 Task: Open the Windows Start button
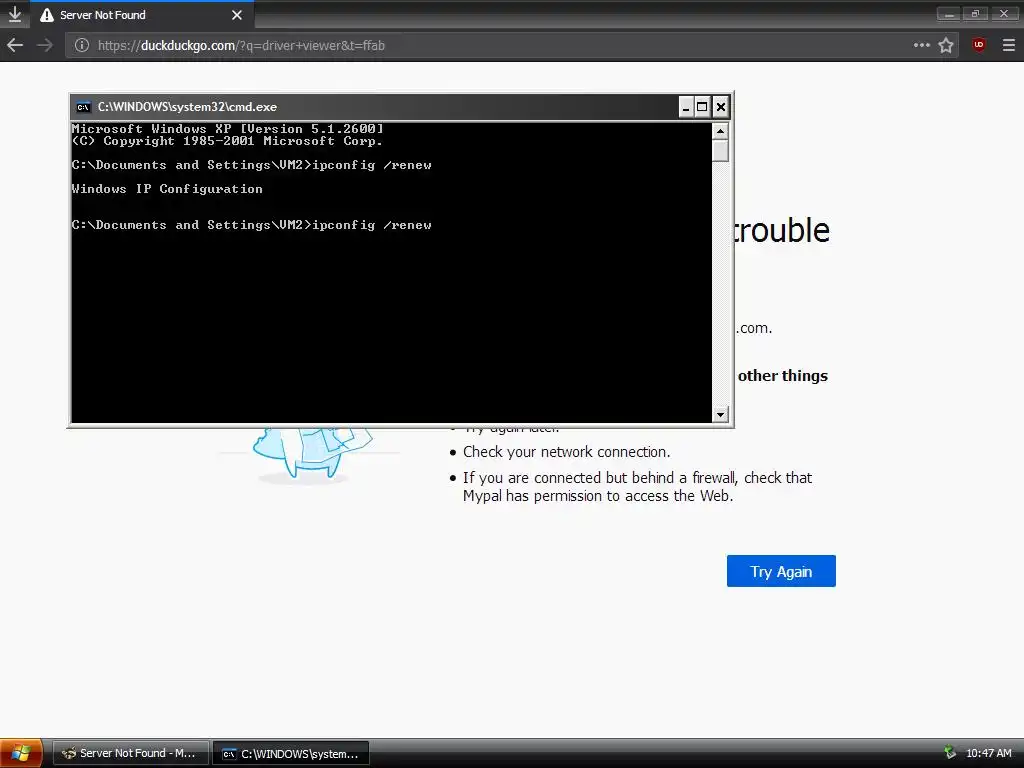coord(21,754)
